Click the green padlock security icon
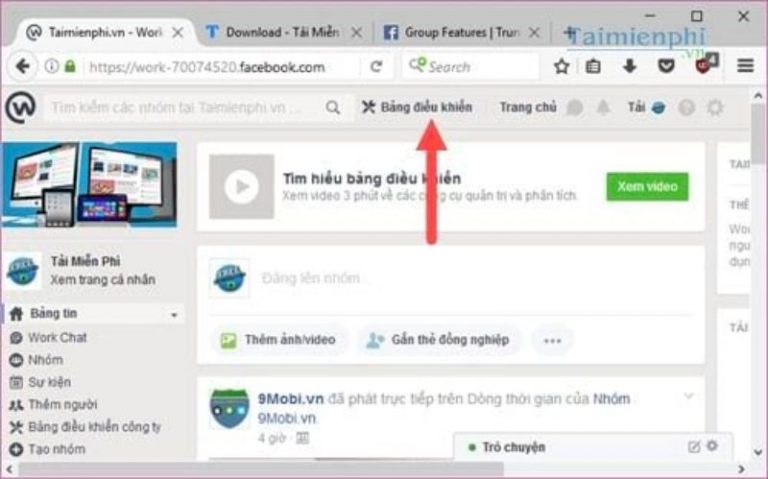Image resolution: width=768 pixels, height=479 pixels. (x=70, y=66)
